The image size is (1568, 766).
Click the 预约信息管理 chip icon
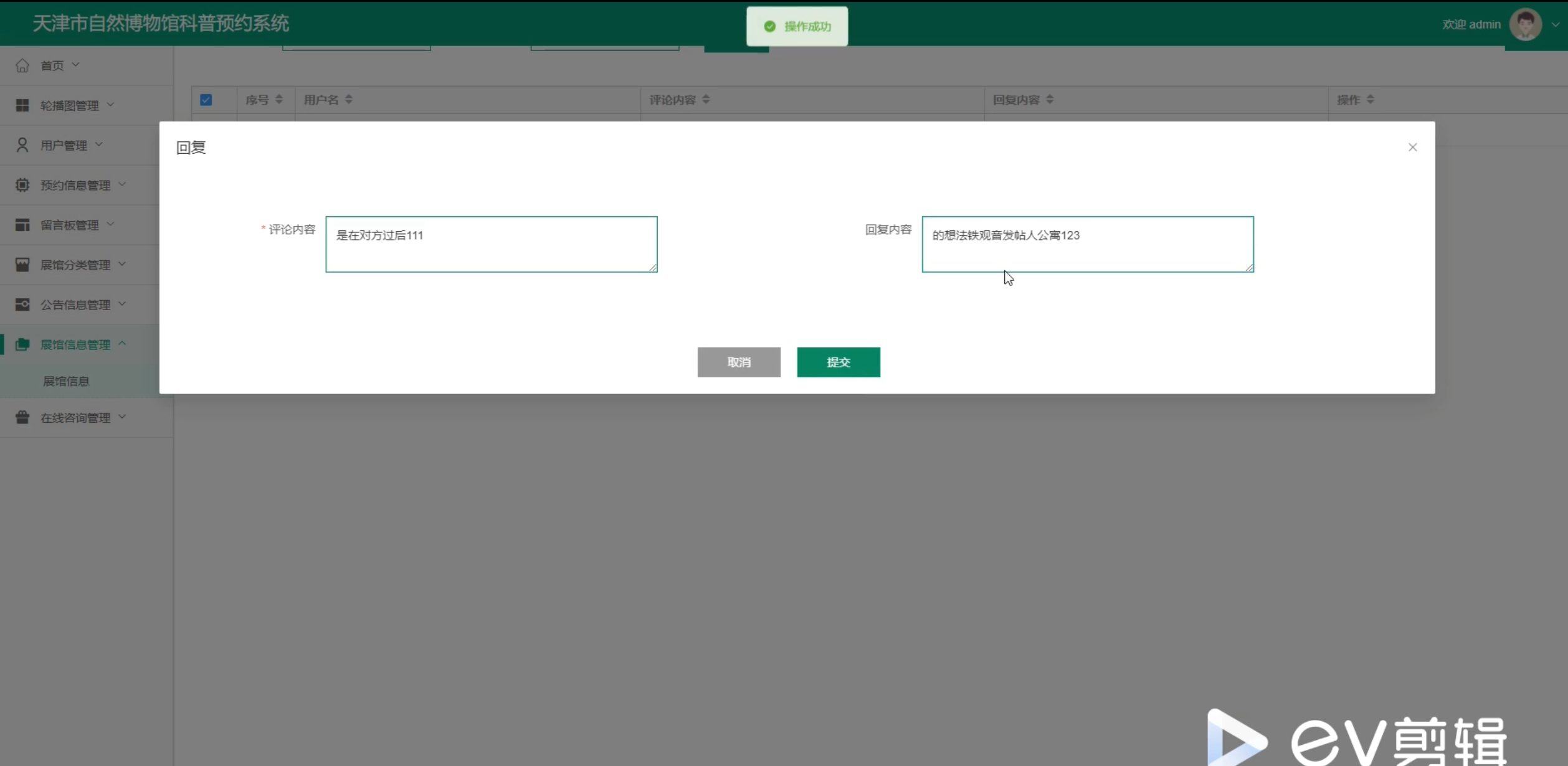coord(22,185)
